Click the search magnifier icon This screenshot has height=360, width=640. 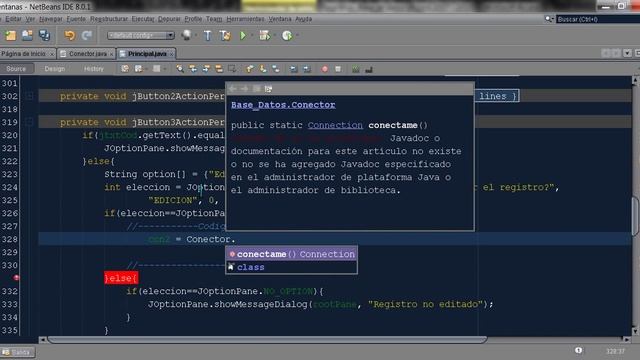(x=549, y=19)
